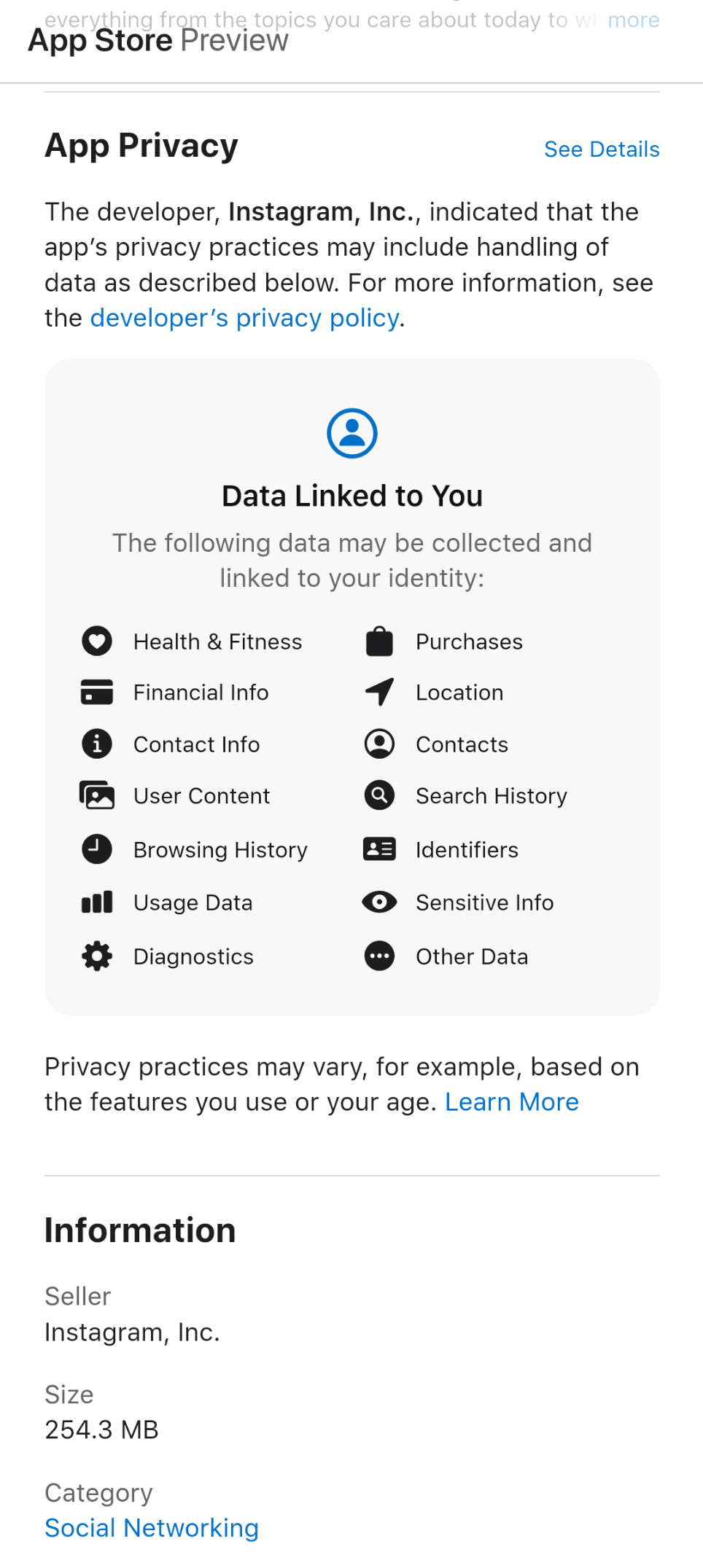703x1568 pixels.
Task: Click the Search History magnifier icon
Action: (x=379, y=795)
